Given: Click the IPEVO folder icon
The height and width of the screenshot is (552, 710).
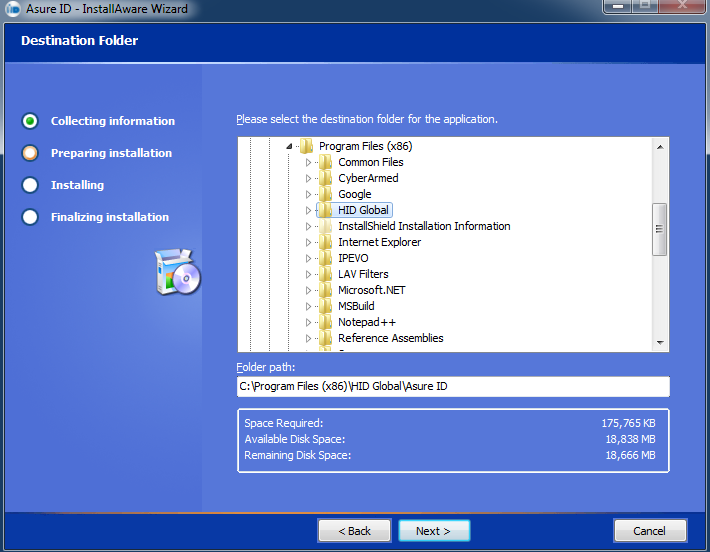Looking at the screenshot, I should point(325,258).
